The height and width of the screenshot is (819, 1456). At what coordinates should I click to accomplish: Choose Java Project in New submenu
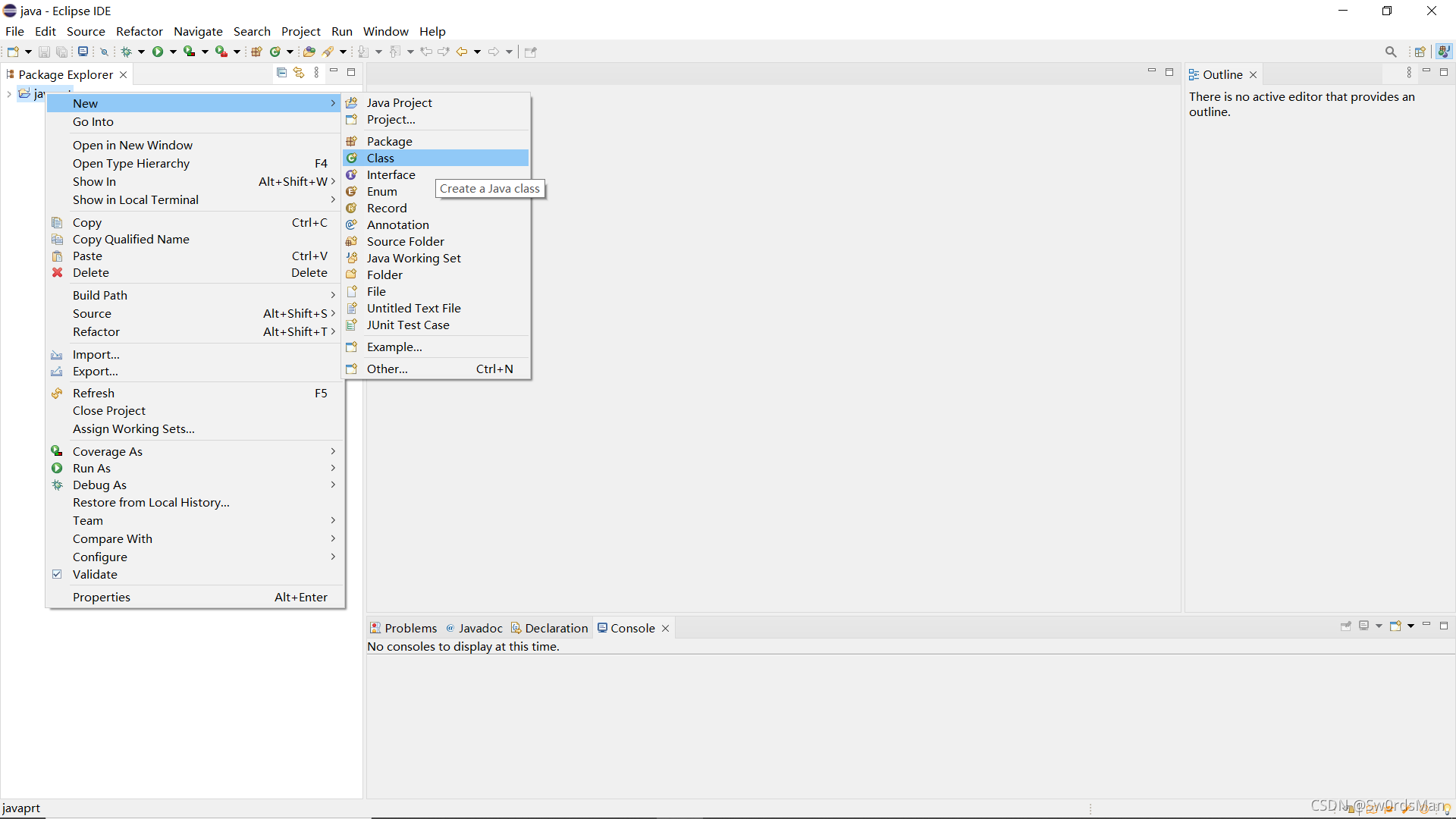(436, 102)
